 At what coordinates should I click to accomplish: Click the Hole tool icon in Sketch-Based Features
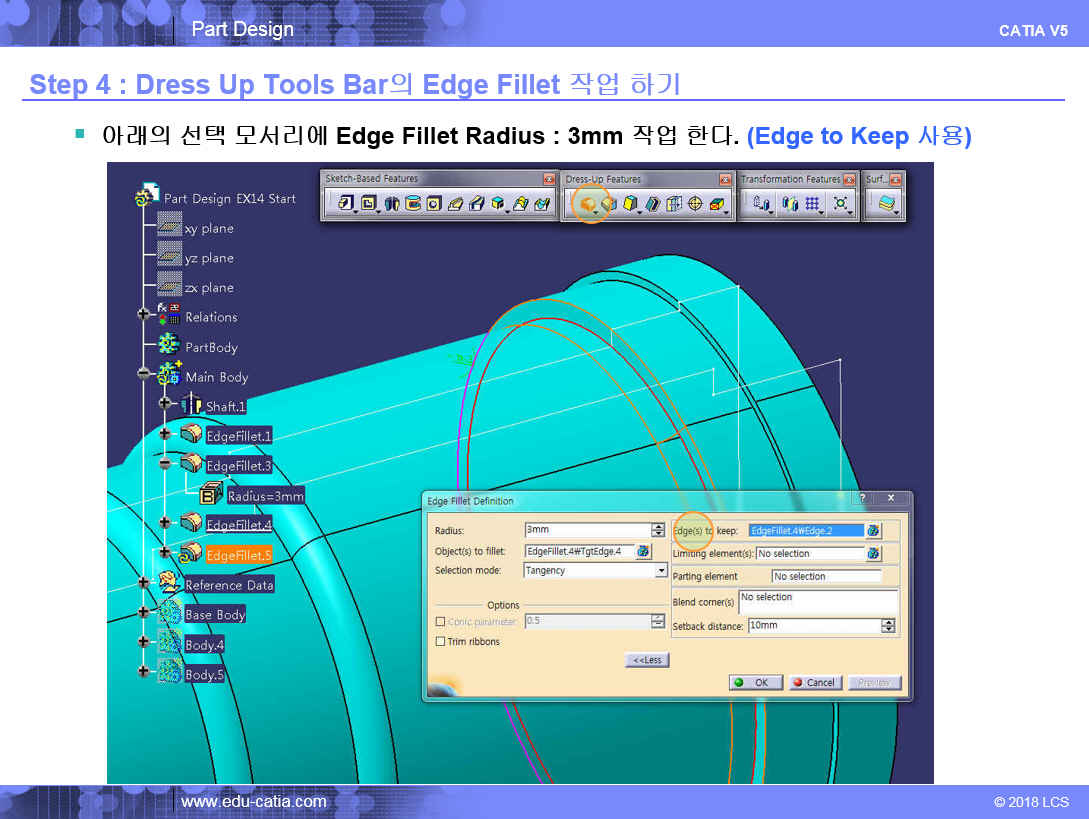434,204
